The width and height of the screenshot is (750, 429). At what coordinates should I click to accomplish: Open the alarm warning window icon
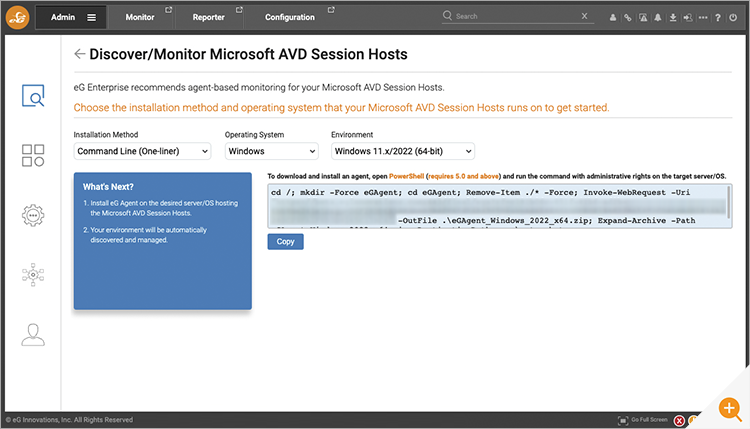coord(643,18)
